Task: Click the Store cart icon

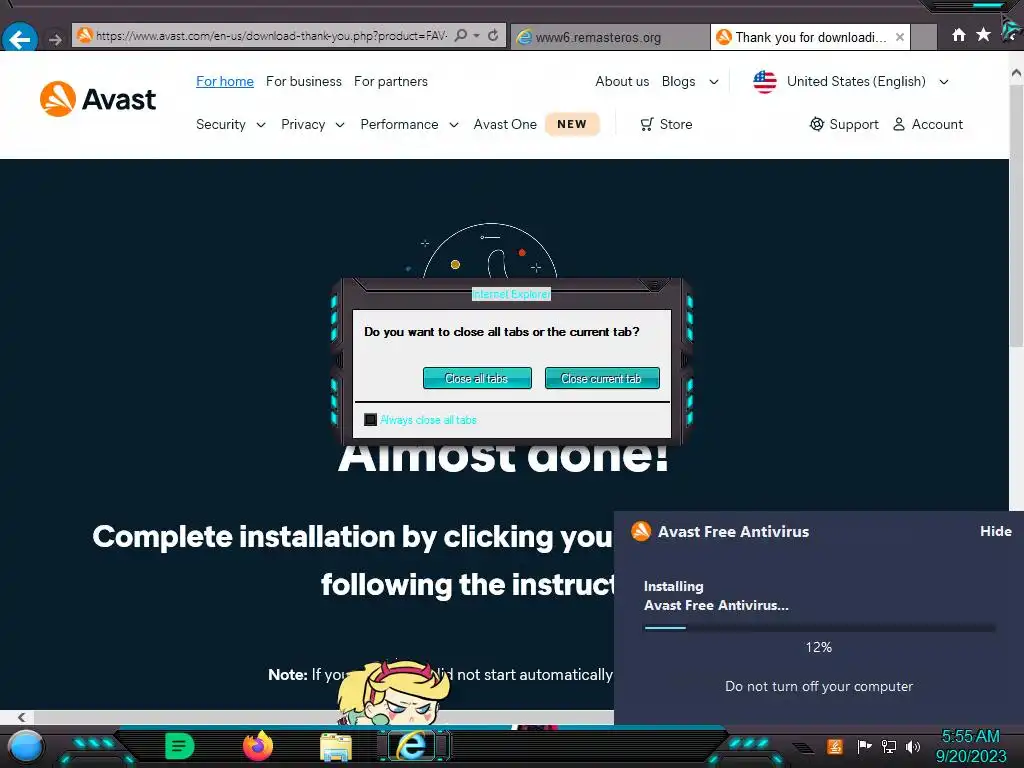Action: [x=647, y=124]
